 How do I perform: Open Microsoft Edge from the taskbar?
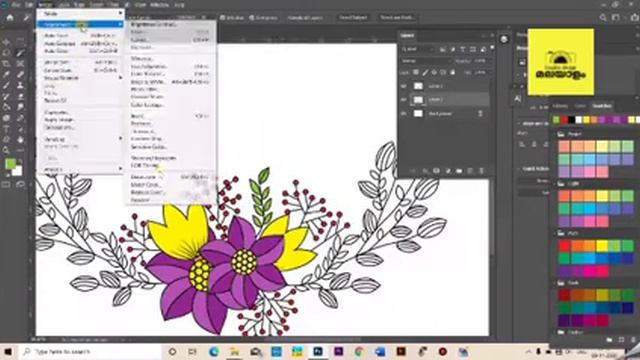[214, 351]
